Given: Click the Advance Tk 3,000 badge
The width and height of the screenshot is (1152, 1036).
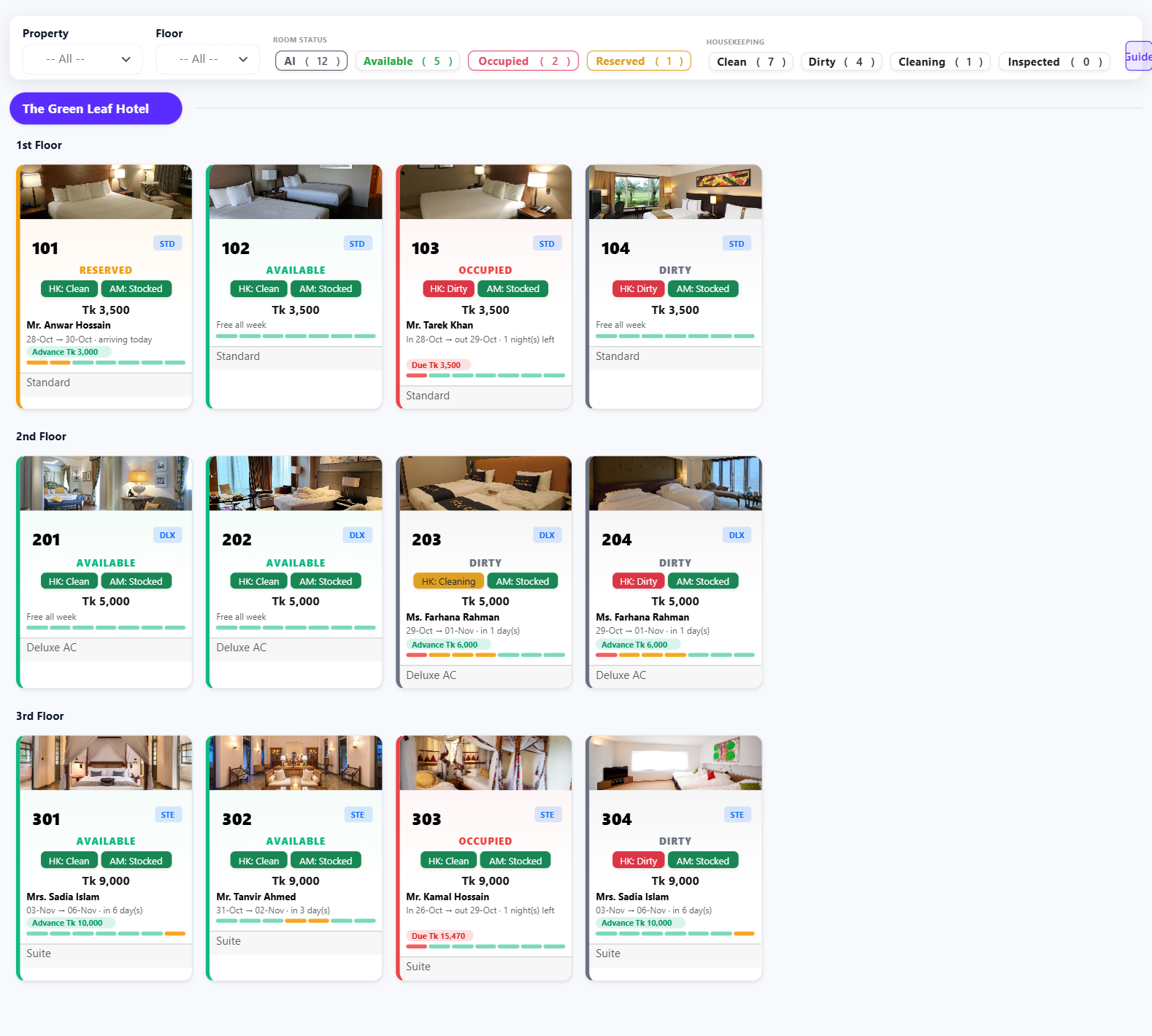Looking at the screenshot, I should pos(68,352).
